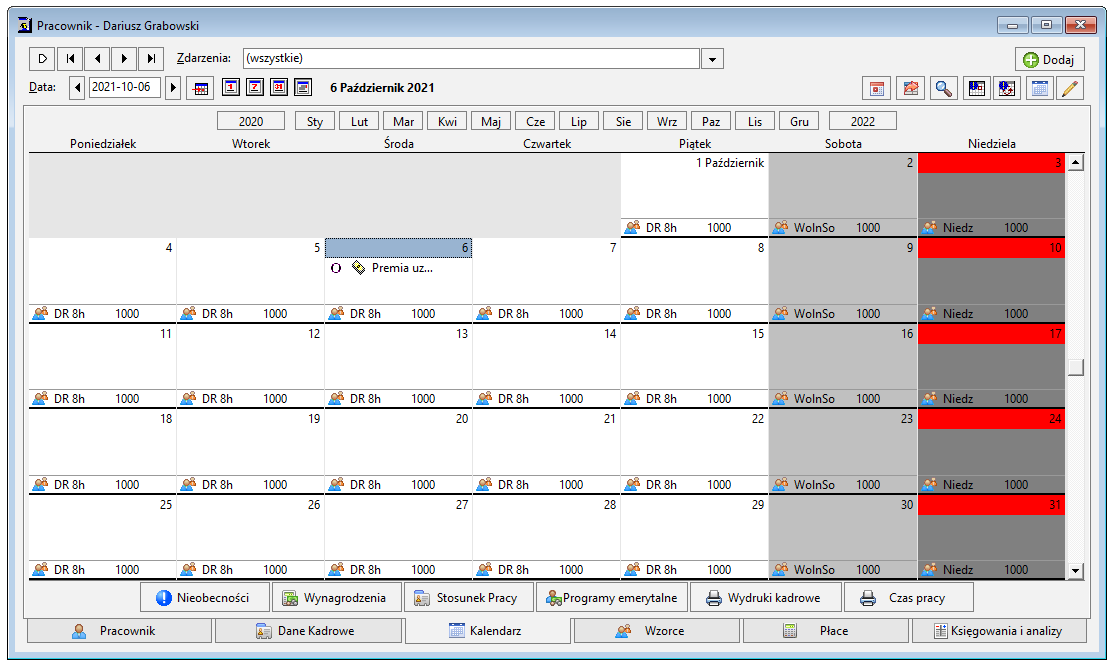
Task: Open the Wzorce tab
Action: [657, 630]
